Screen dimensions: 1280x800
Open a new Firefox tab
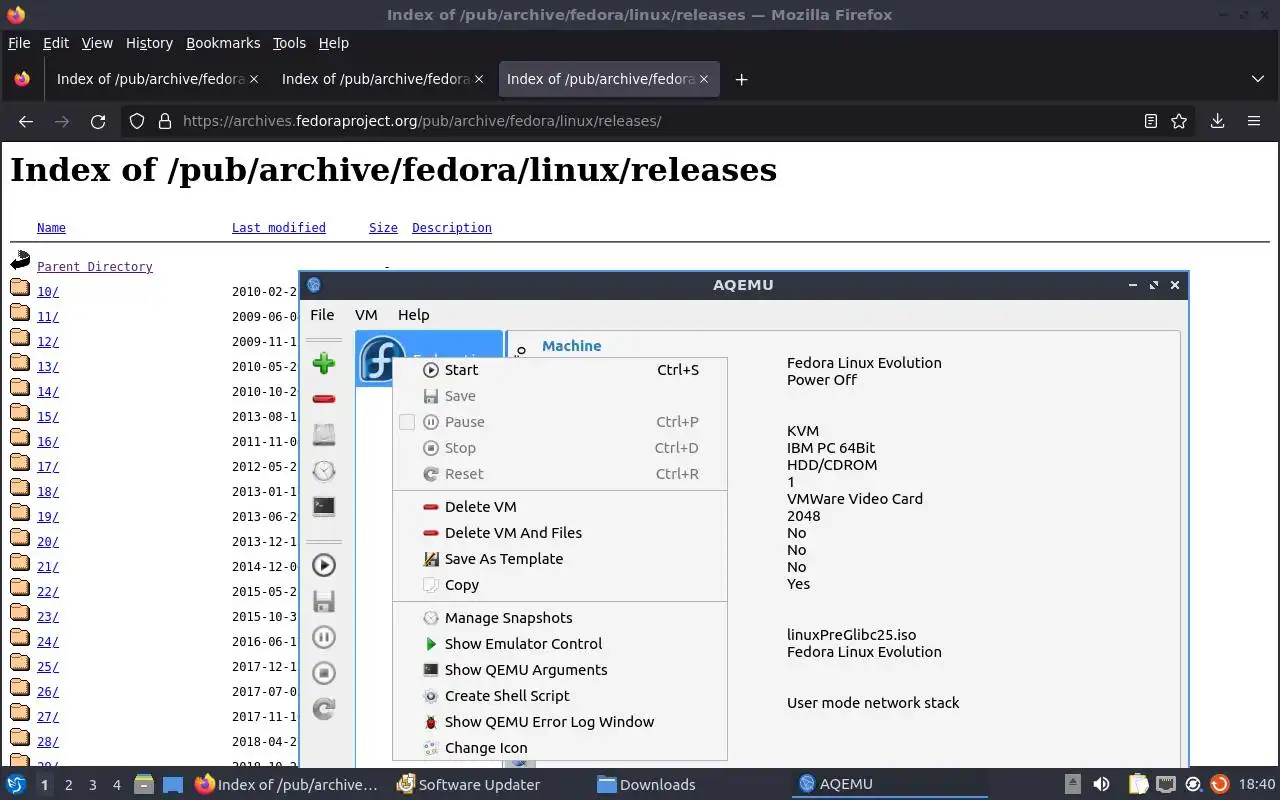[741, 79]
